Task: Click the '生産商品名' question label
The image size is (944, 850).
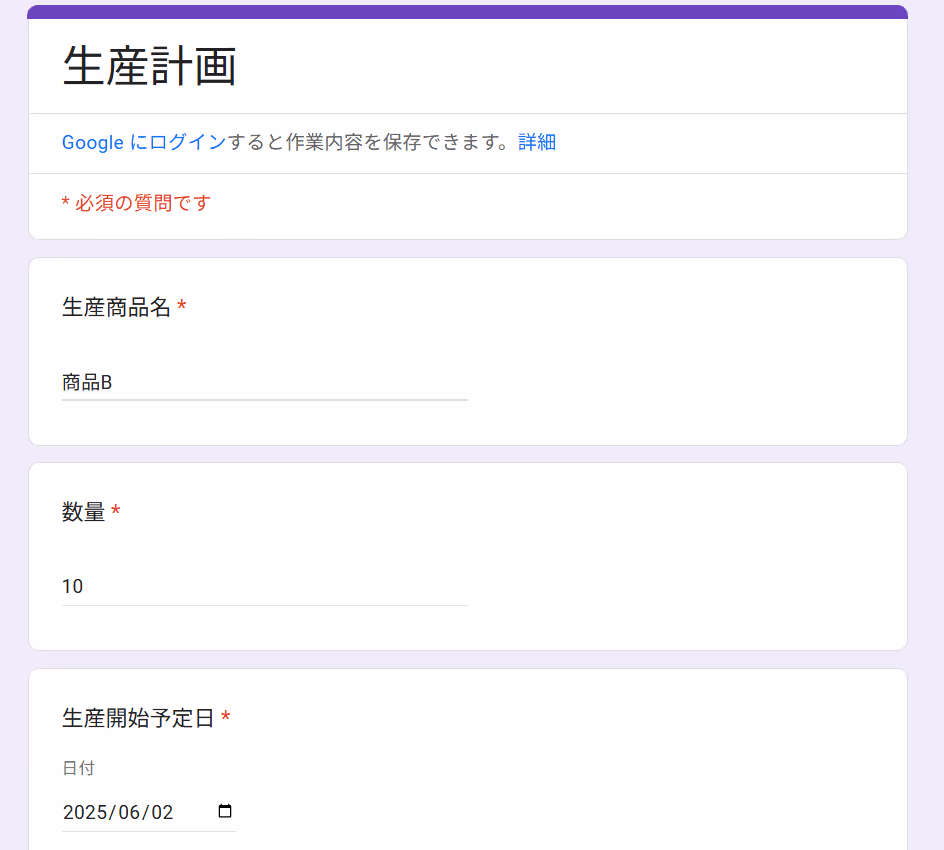Action: pyautogui.click(x=116, y=307)
